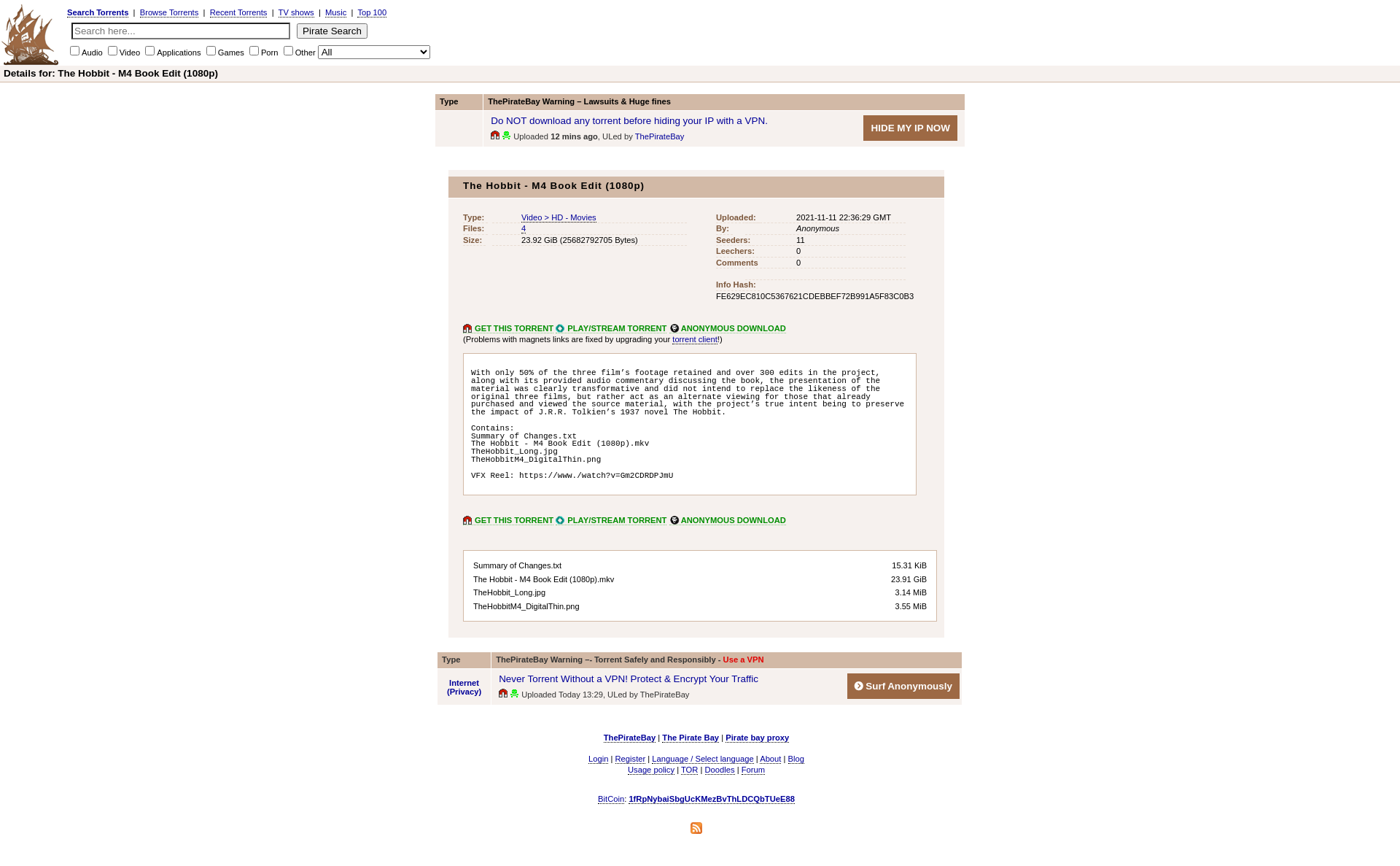The height and width of the screenshot is (866, 1400).
Task: Click green skull icon in top warning row
Action: (507, 136)
